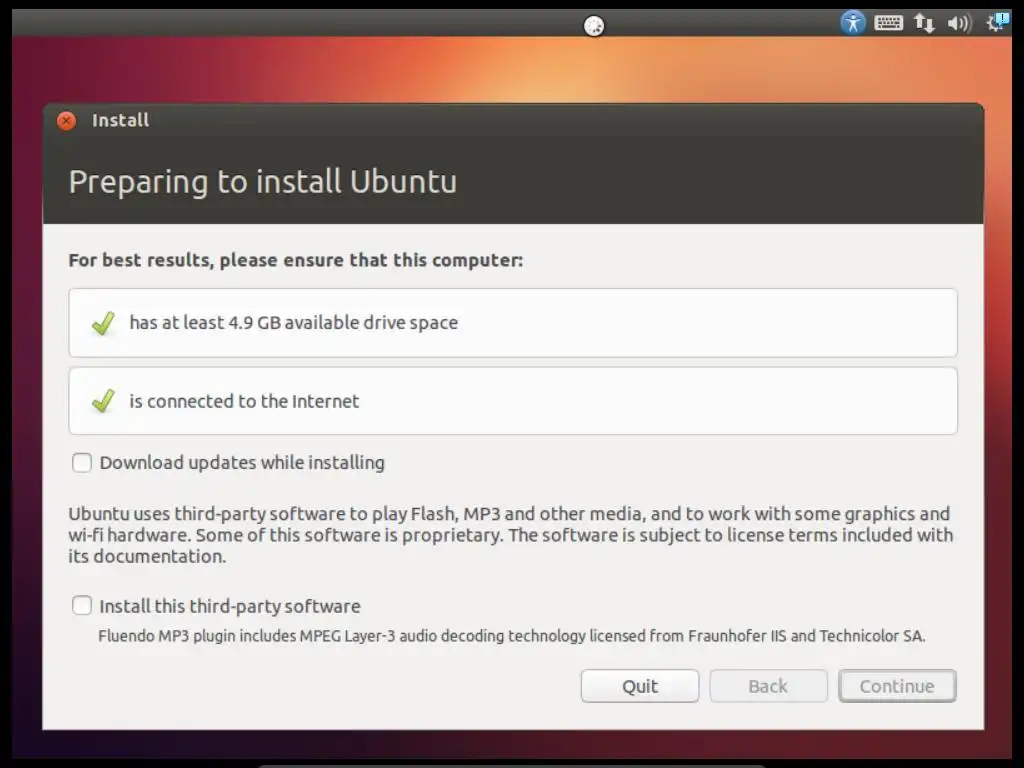
Task: Go to the previous step with Back
Action: pyautogui.click(x=768, y=686)
